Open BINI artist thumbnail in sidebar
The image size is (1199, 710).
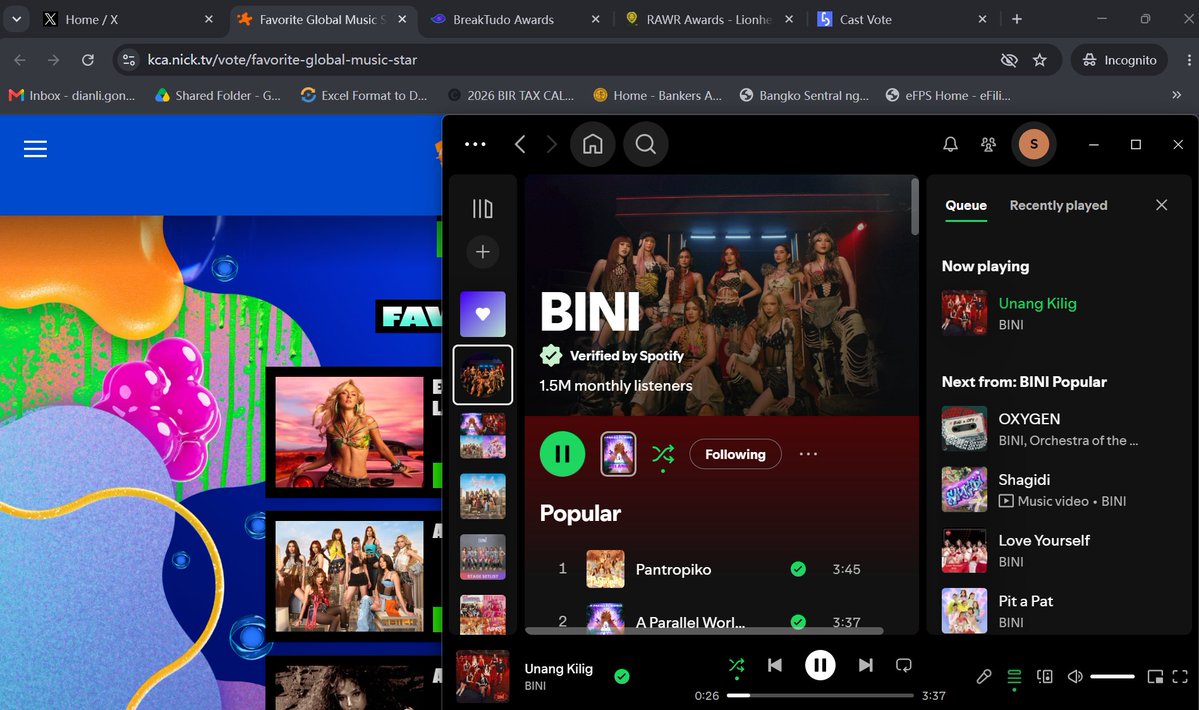pos(483,374)
